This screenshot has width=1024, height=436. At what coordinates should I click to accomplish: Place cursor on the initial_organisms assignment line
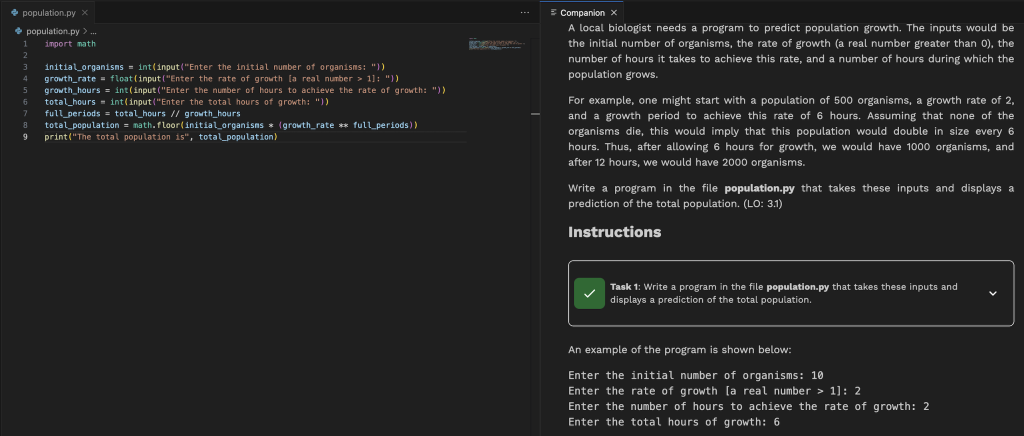click(200, 67)
